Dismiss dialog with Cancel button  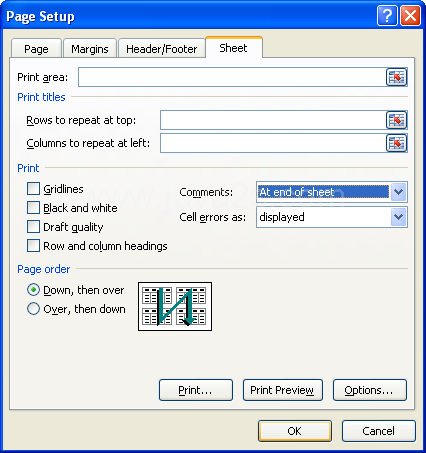tap(379, 431)
